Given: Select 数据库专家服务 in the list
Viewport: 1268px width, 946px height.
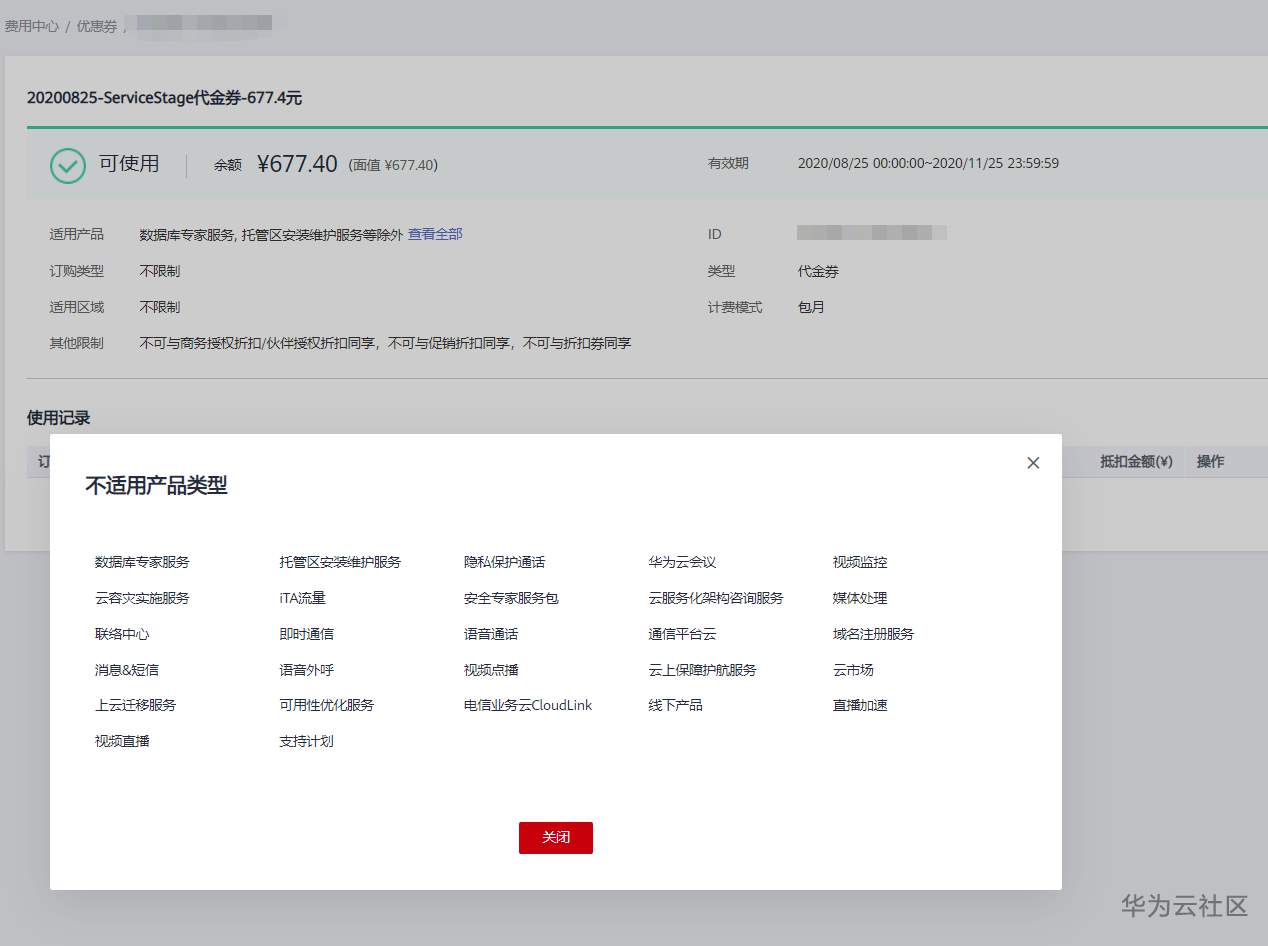Looking at the screenshot, I should [x=142, y=562].
